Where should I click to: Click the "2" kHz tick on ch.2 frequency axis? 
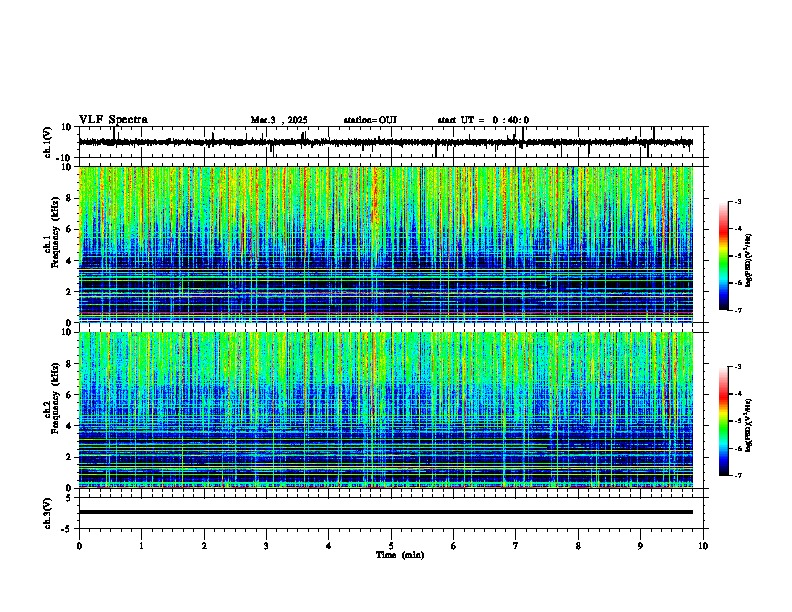[x=70, y=457]
